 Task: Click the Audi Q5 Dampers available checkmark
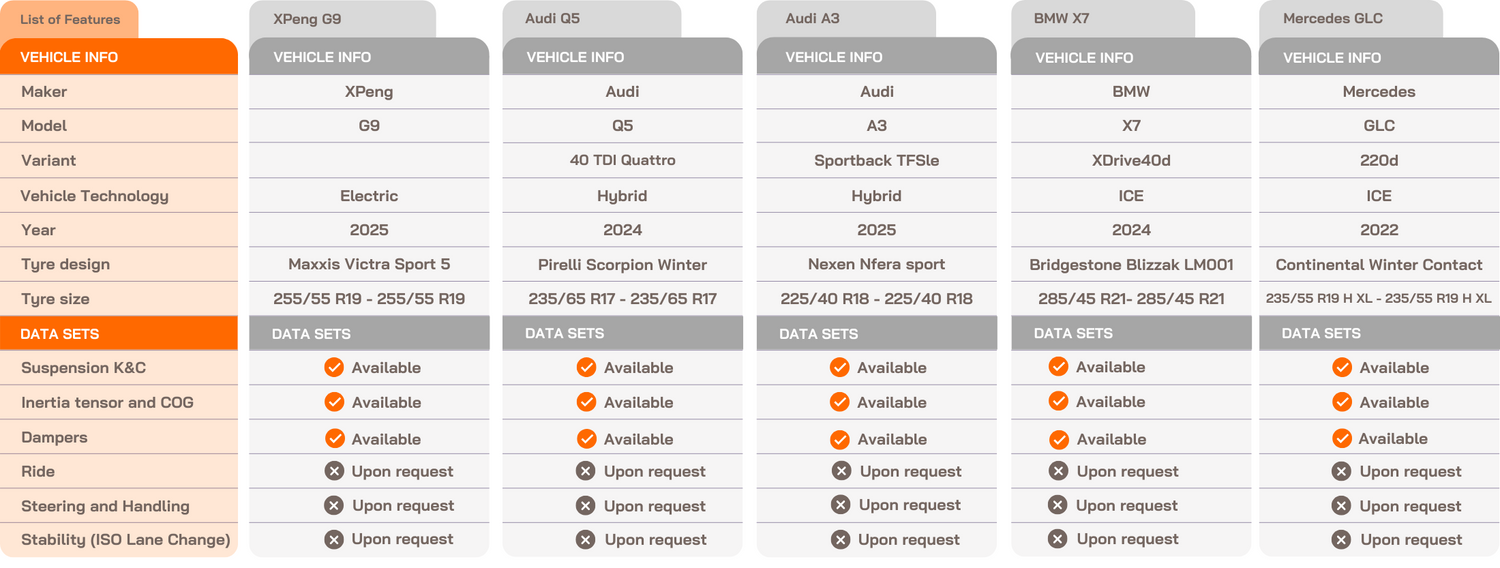586,439
